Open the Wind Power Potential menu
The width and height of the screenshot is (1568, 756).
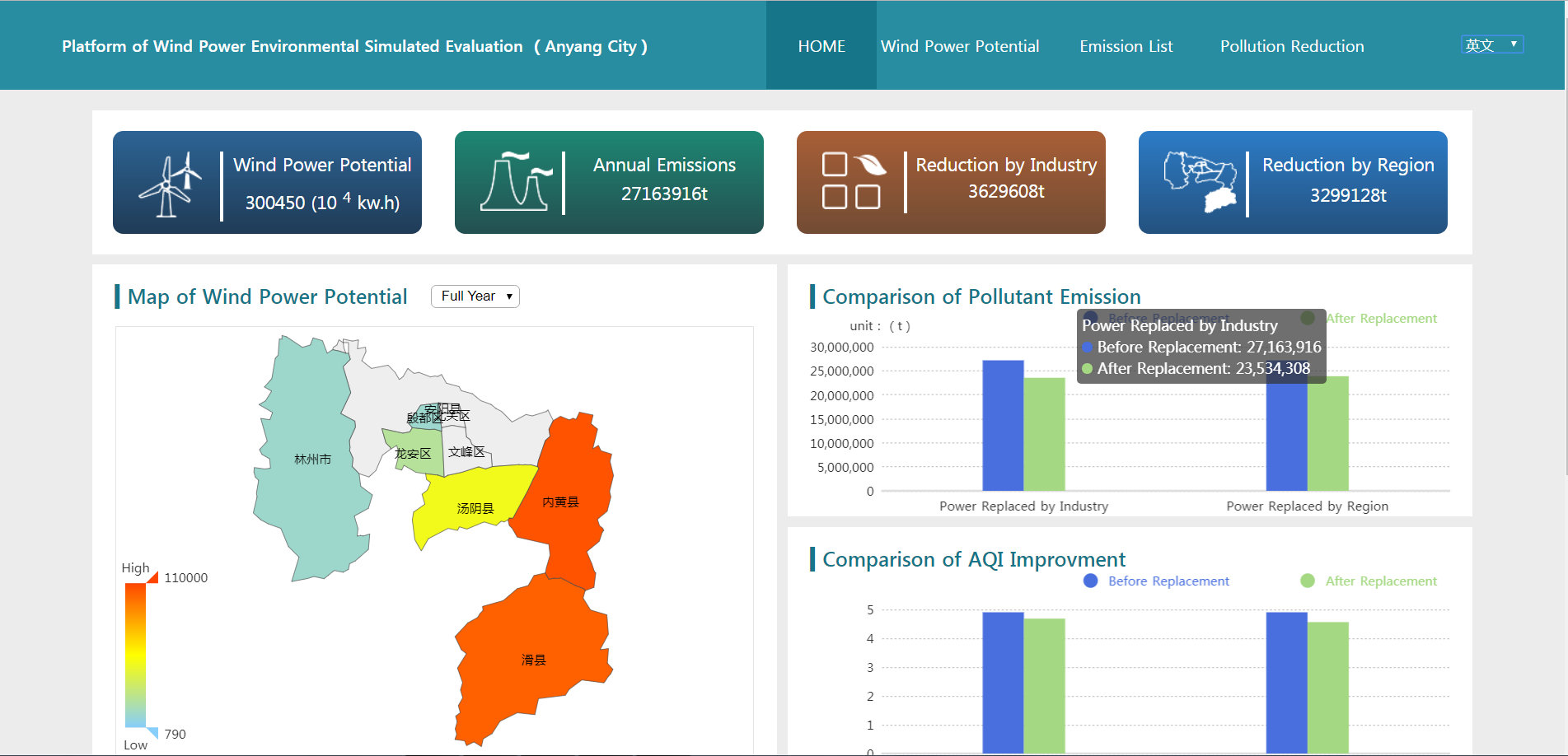960,46
